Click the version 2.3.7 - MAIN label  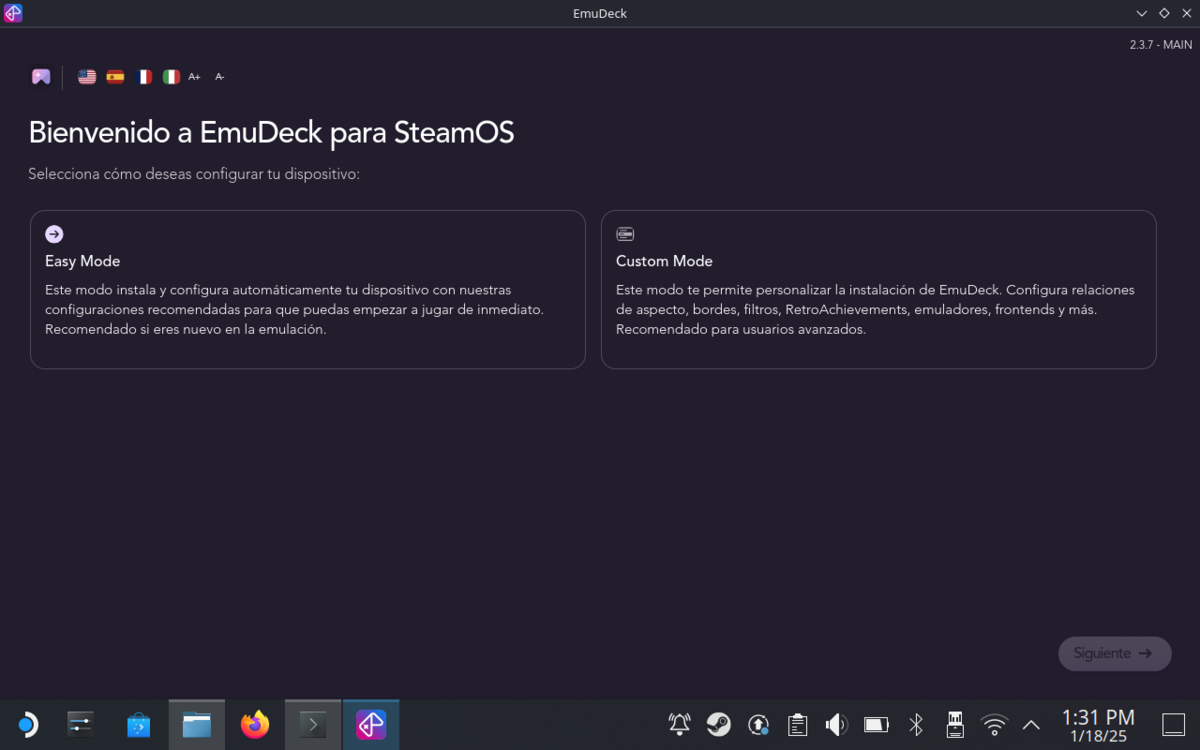pos(1161,45)
